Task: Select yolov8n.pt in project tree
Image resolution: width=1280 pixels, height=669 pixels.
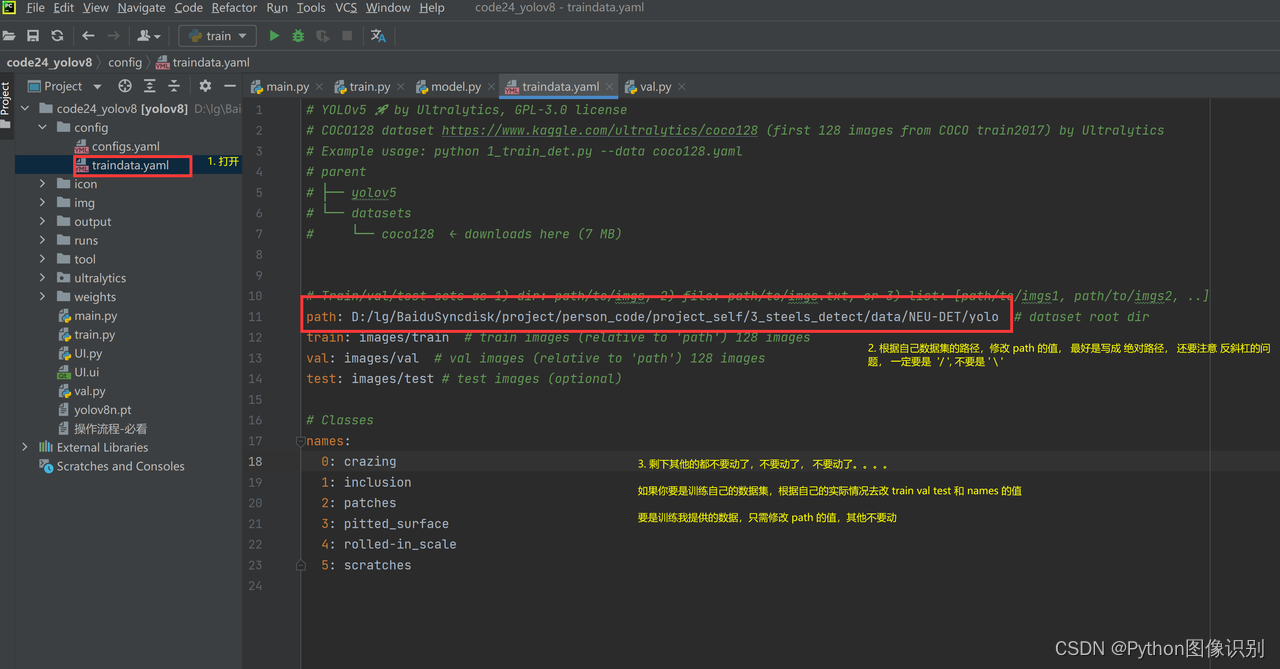Action: [x=102, y=410]
